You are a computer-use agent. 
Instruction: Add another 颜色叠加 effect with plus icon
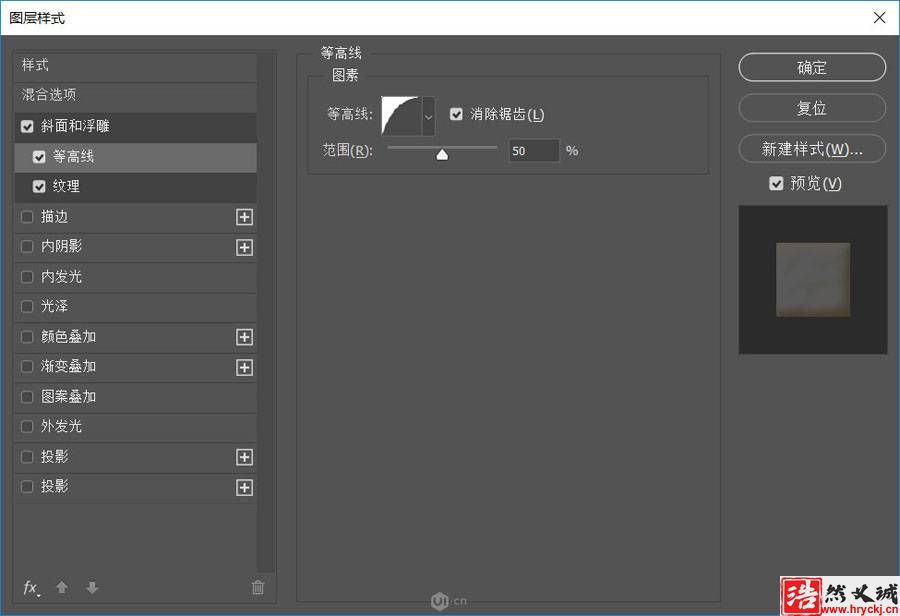click(x=245, y=337)
